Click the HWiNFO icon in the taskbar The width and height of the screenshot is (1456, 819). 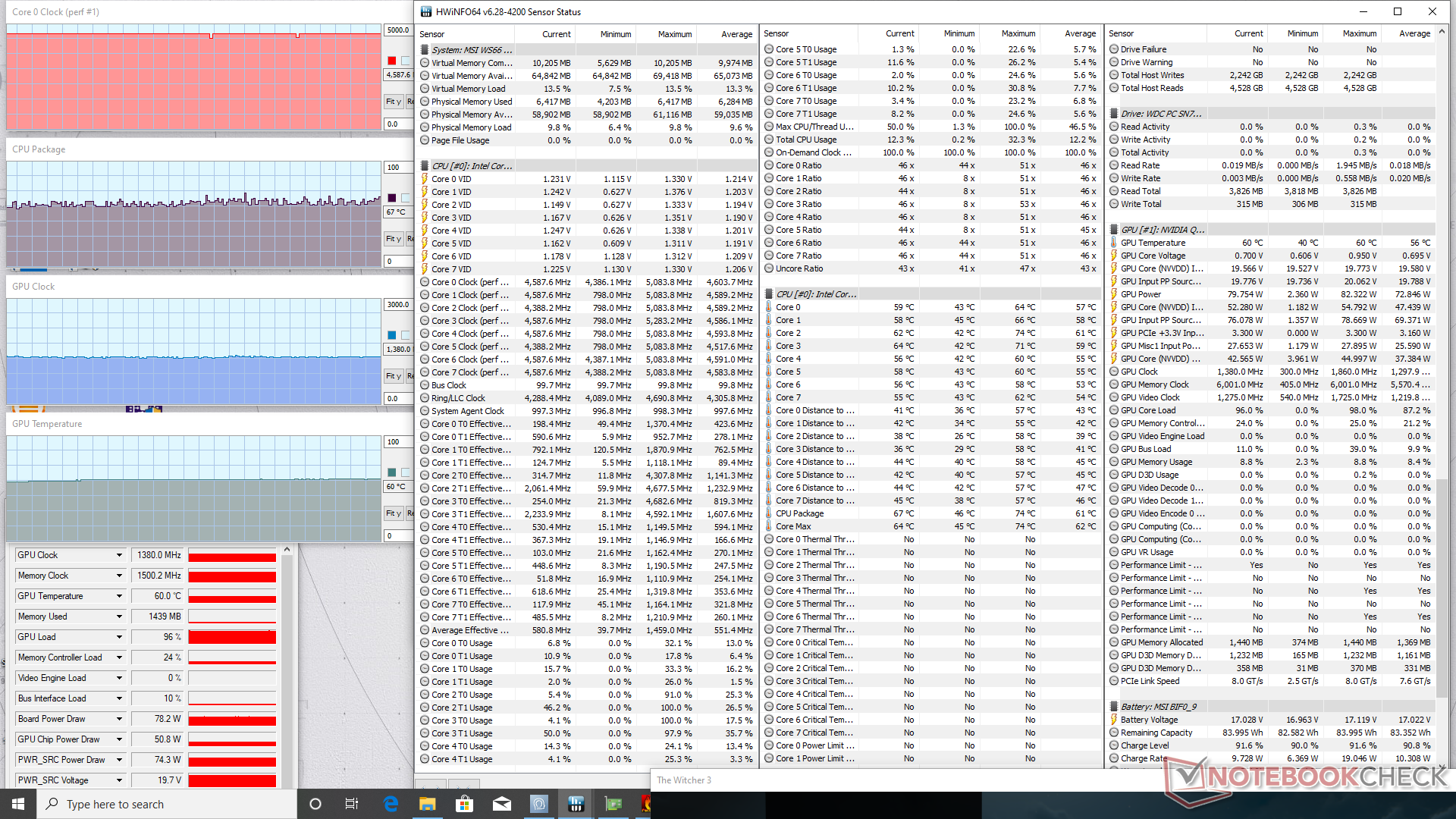[x=576, y=804]
